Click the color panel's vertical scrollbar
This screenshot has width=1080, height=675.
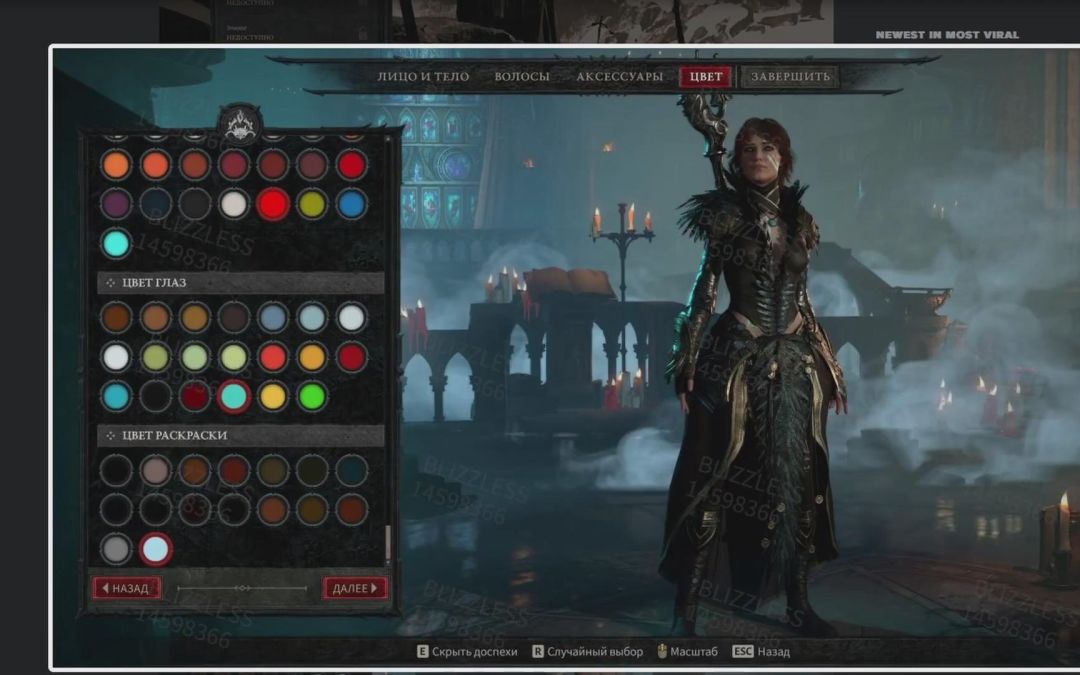coord(388,543)
